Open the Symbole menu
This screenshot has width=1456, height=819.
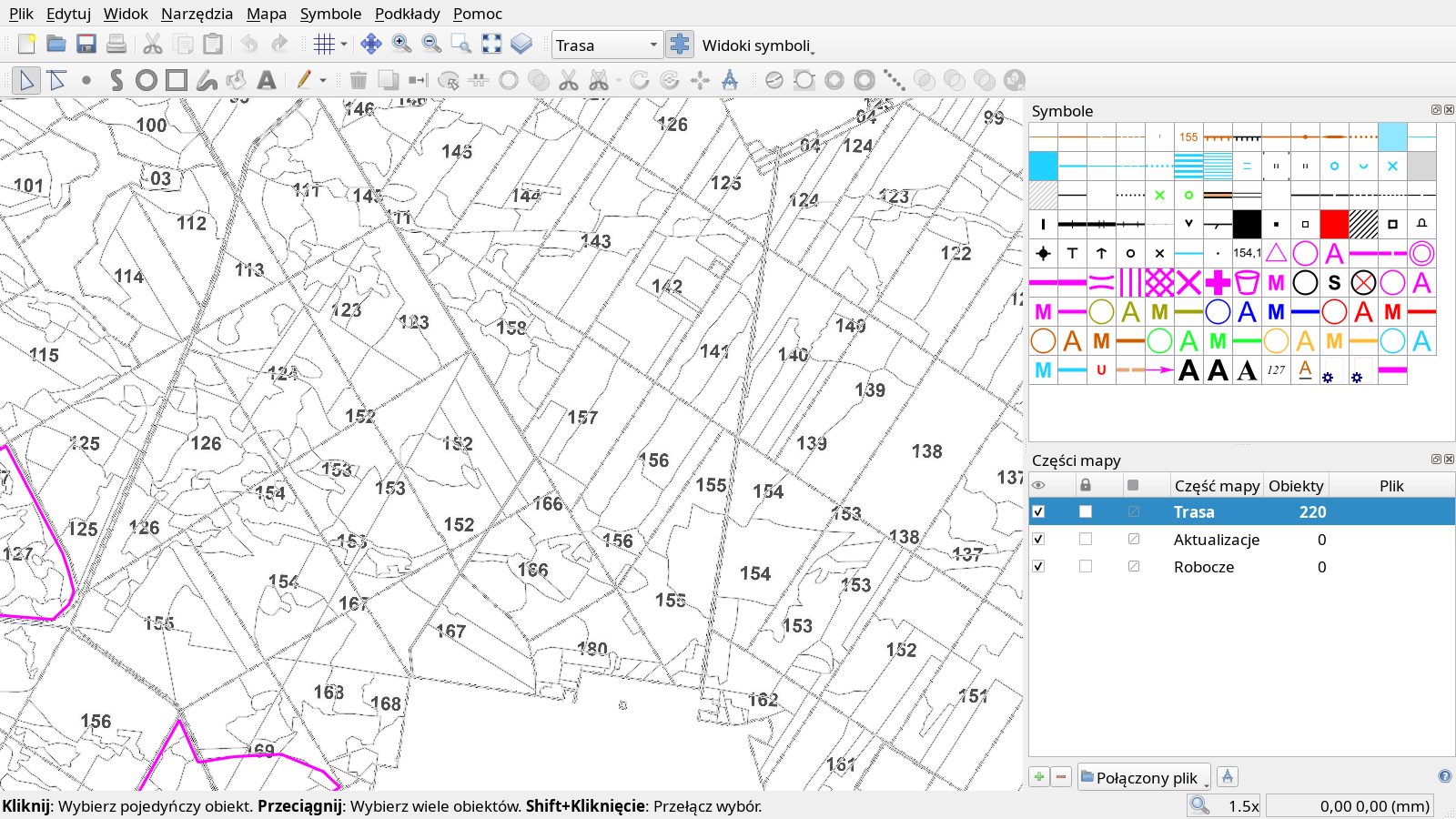pyautogui.click(x=330, y=14)
